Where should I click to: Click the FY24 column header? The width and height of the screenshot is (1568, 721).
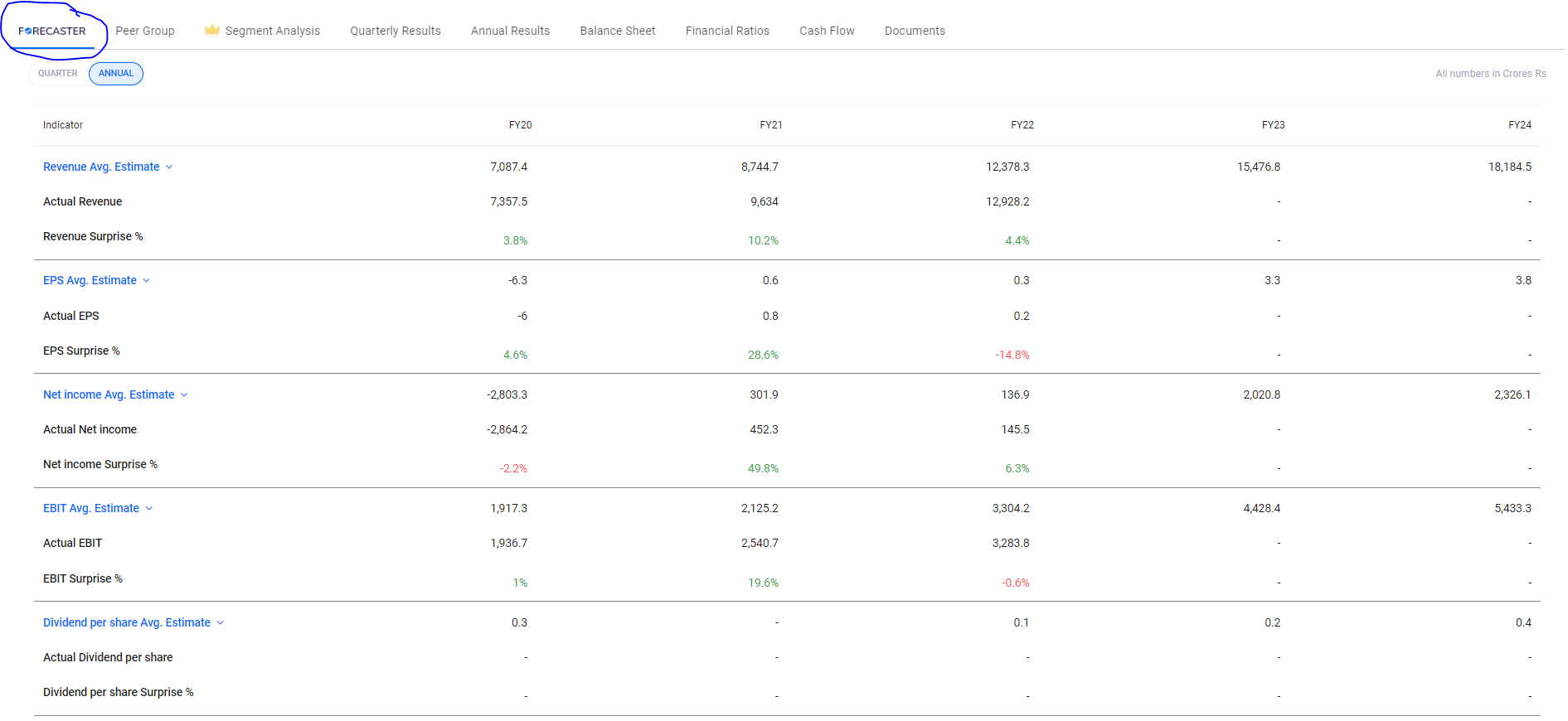click(1520, 125)
